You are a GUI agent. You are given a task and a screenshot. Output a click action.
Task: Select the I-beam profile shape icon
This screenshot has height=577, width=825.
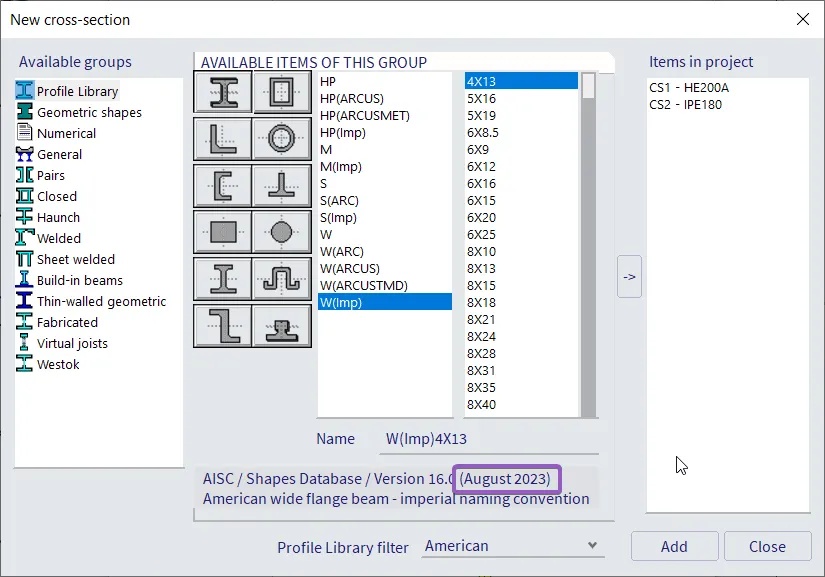point(222,93)
